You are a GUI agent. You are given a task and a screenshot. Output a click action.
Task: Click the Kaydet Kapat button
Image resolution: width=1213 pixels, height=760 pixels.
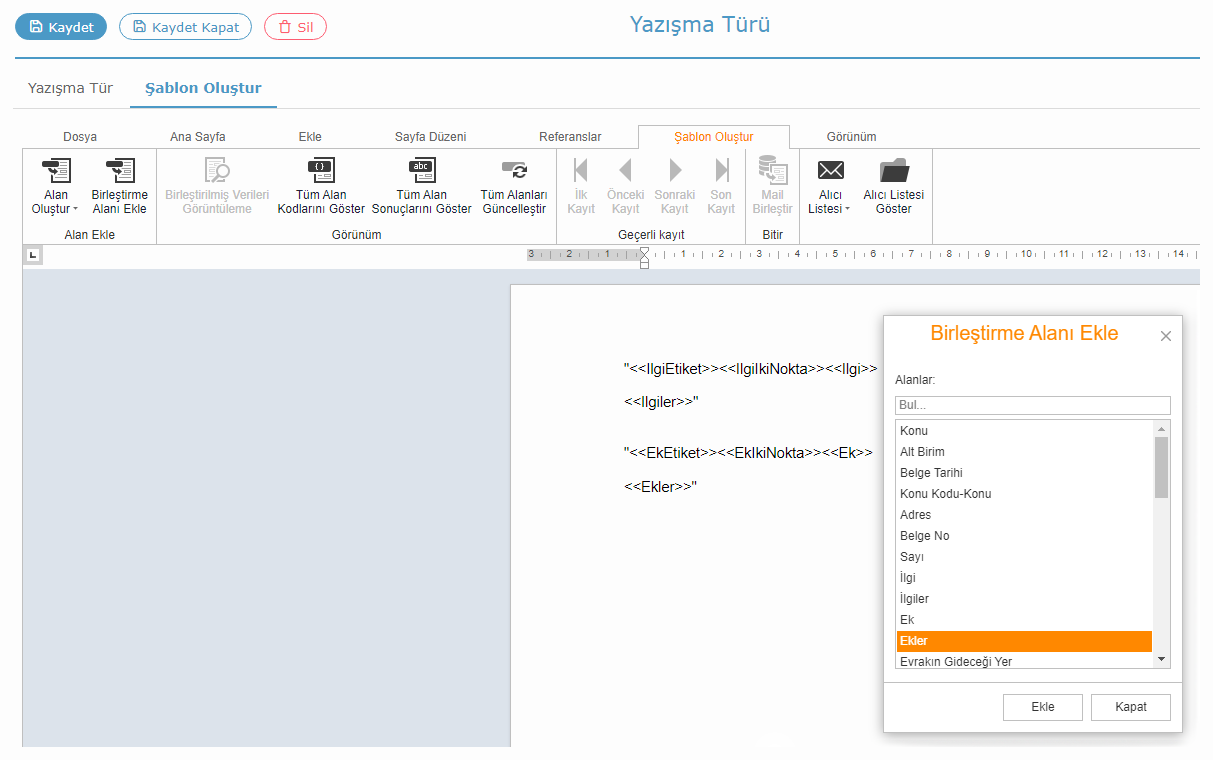(x=185, y=27)
